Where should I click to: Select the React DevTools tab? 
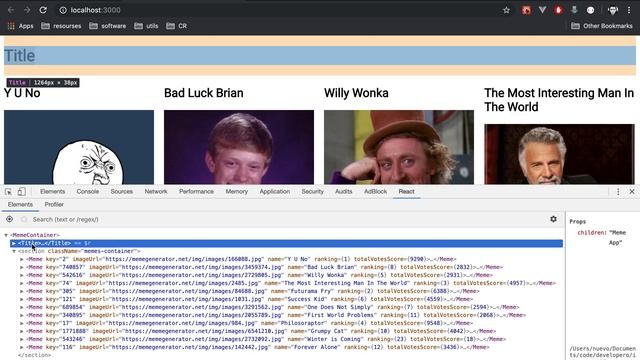(x=407, y=191)
